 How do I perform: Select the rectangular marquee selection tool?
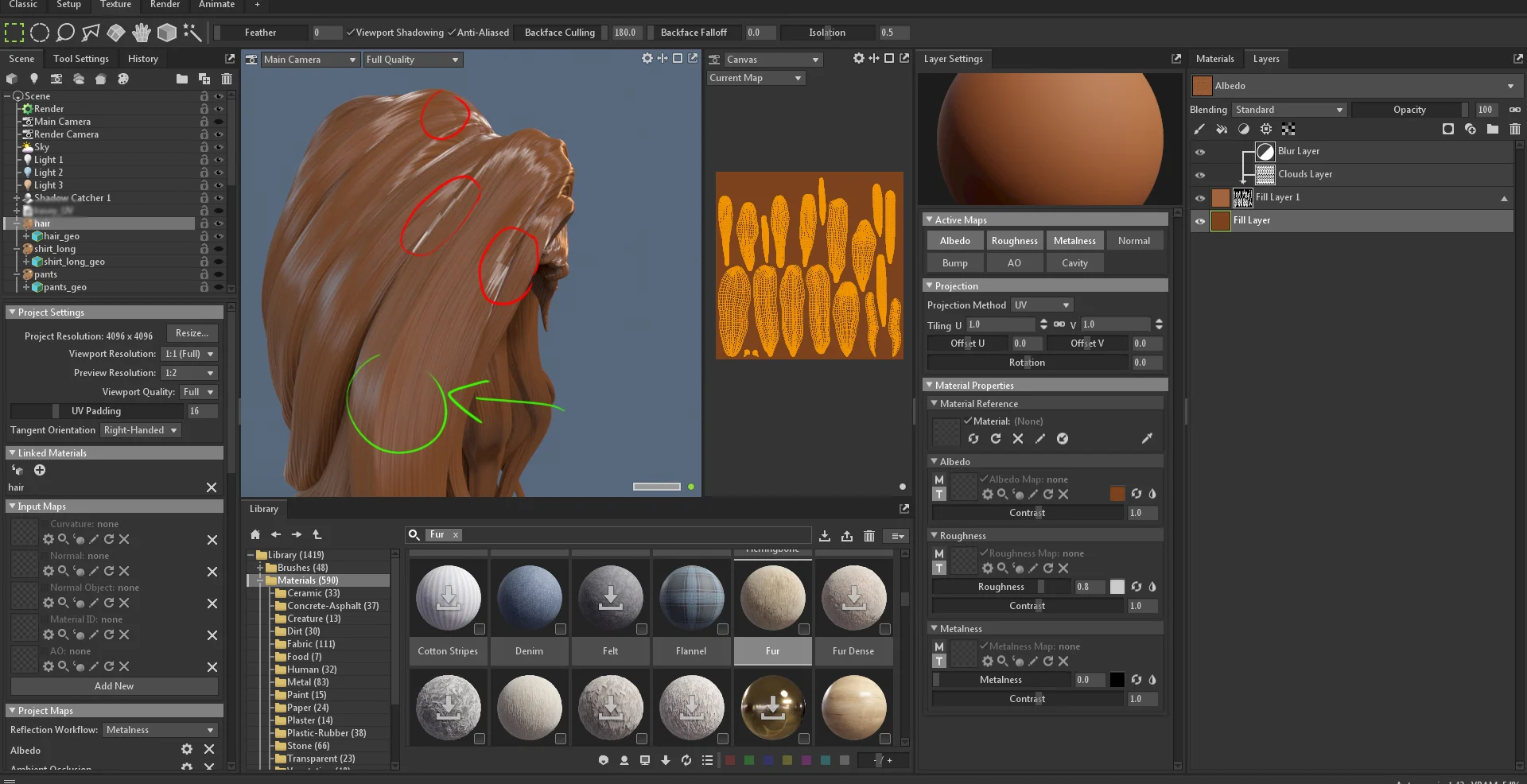coord(14,33)
